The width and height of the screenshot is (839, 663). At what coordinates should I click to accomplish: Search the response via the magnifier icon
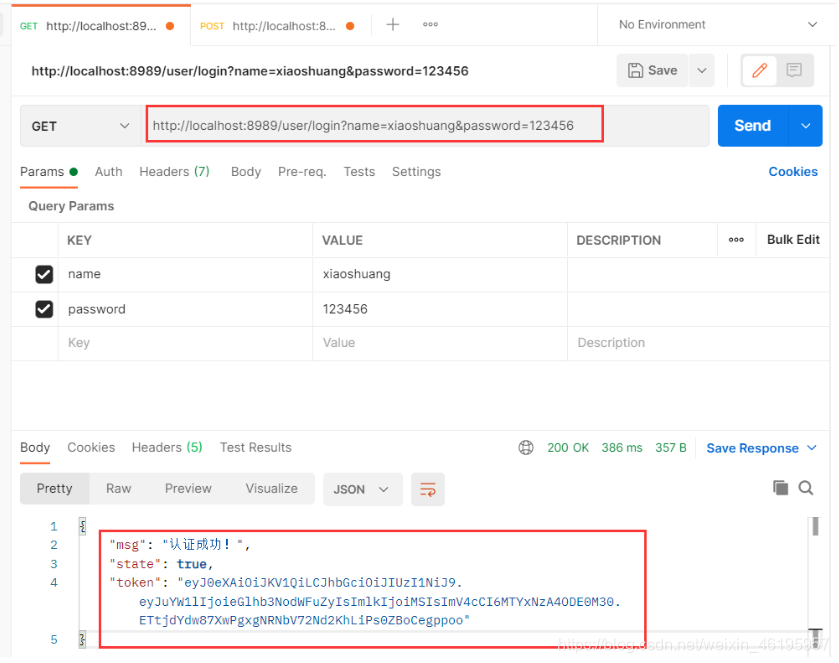806,488
